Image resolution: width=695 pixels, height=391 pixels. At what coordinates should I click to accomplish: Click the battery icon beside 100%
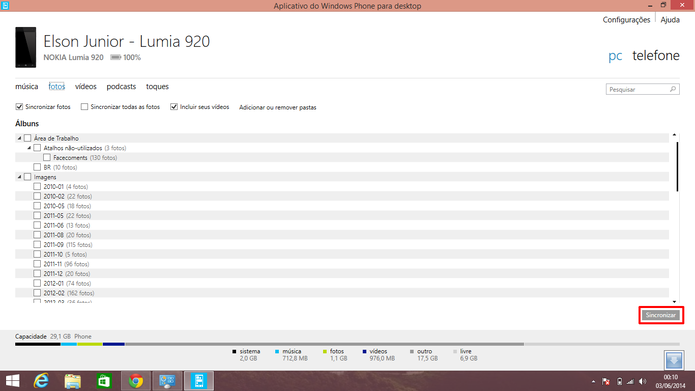click(x=115, y=58)
